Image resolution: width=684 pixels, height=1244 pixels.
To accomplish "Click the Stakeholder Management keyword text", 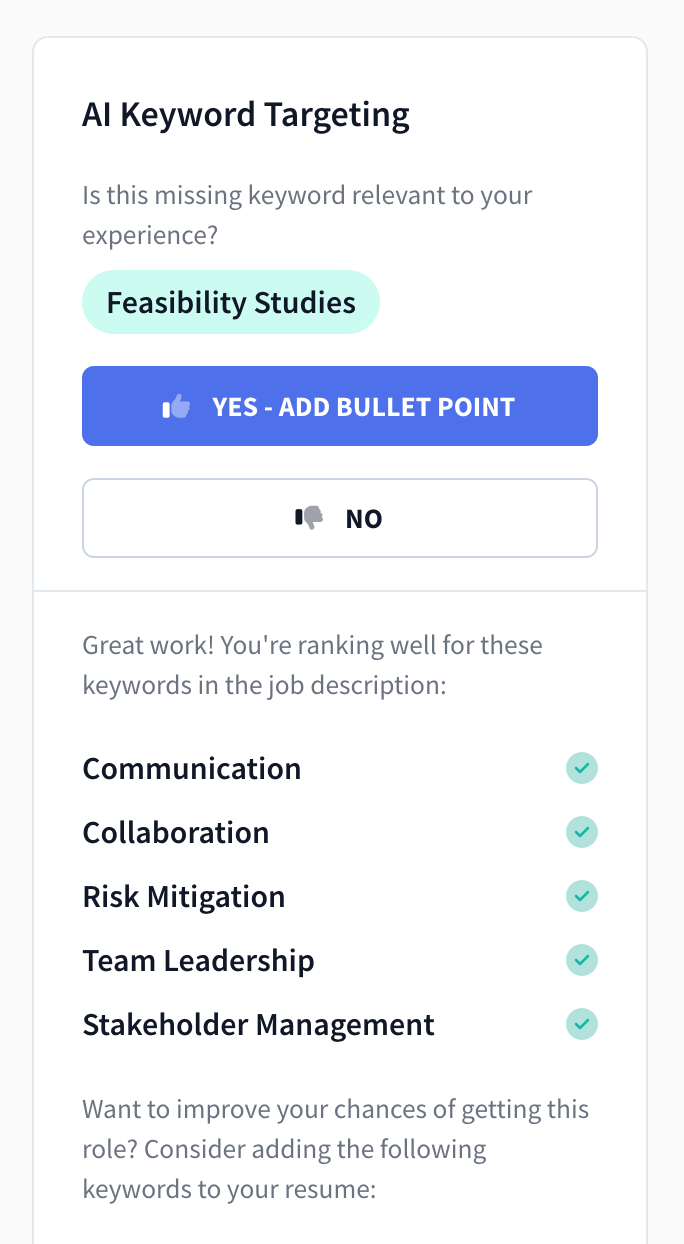I will click(x=258, y=1024).
